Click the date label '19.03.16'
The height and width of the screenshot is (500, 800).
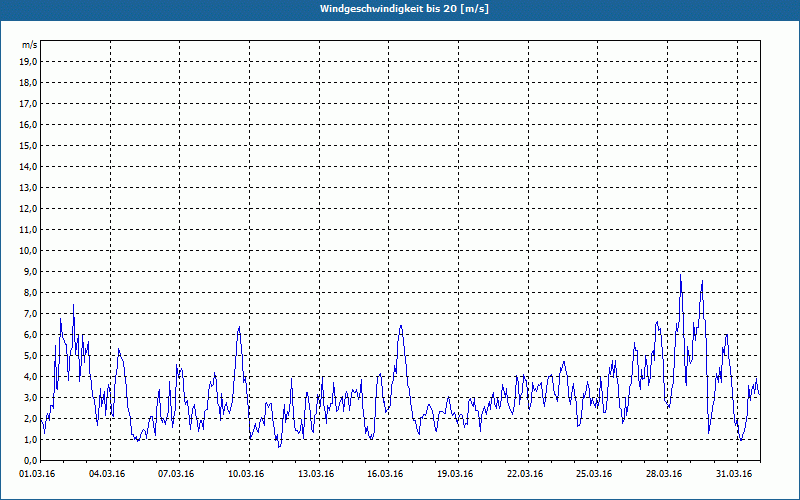[456, 474]
